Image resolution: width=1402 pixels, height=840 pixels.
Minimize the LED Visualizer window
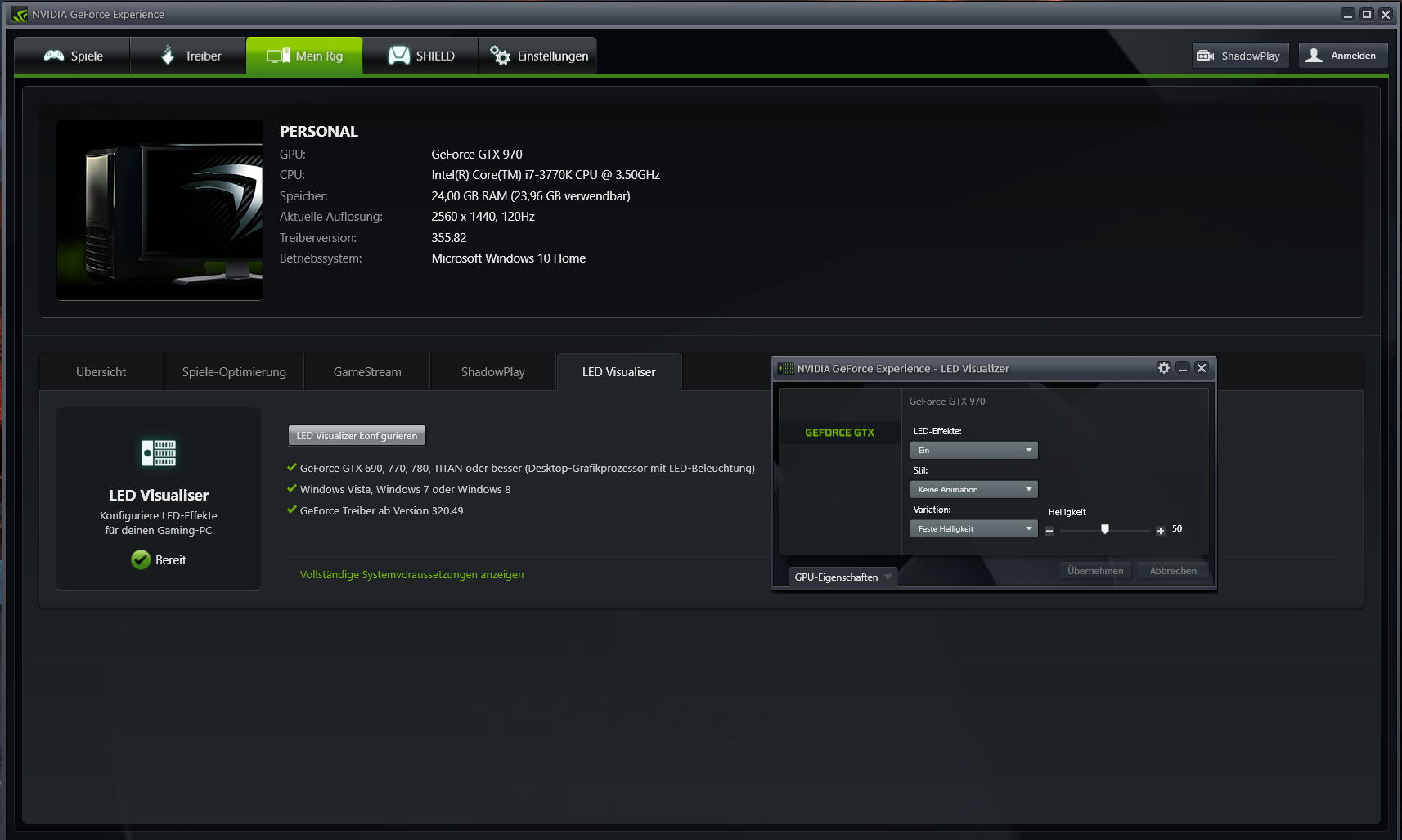point(1183,368)
